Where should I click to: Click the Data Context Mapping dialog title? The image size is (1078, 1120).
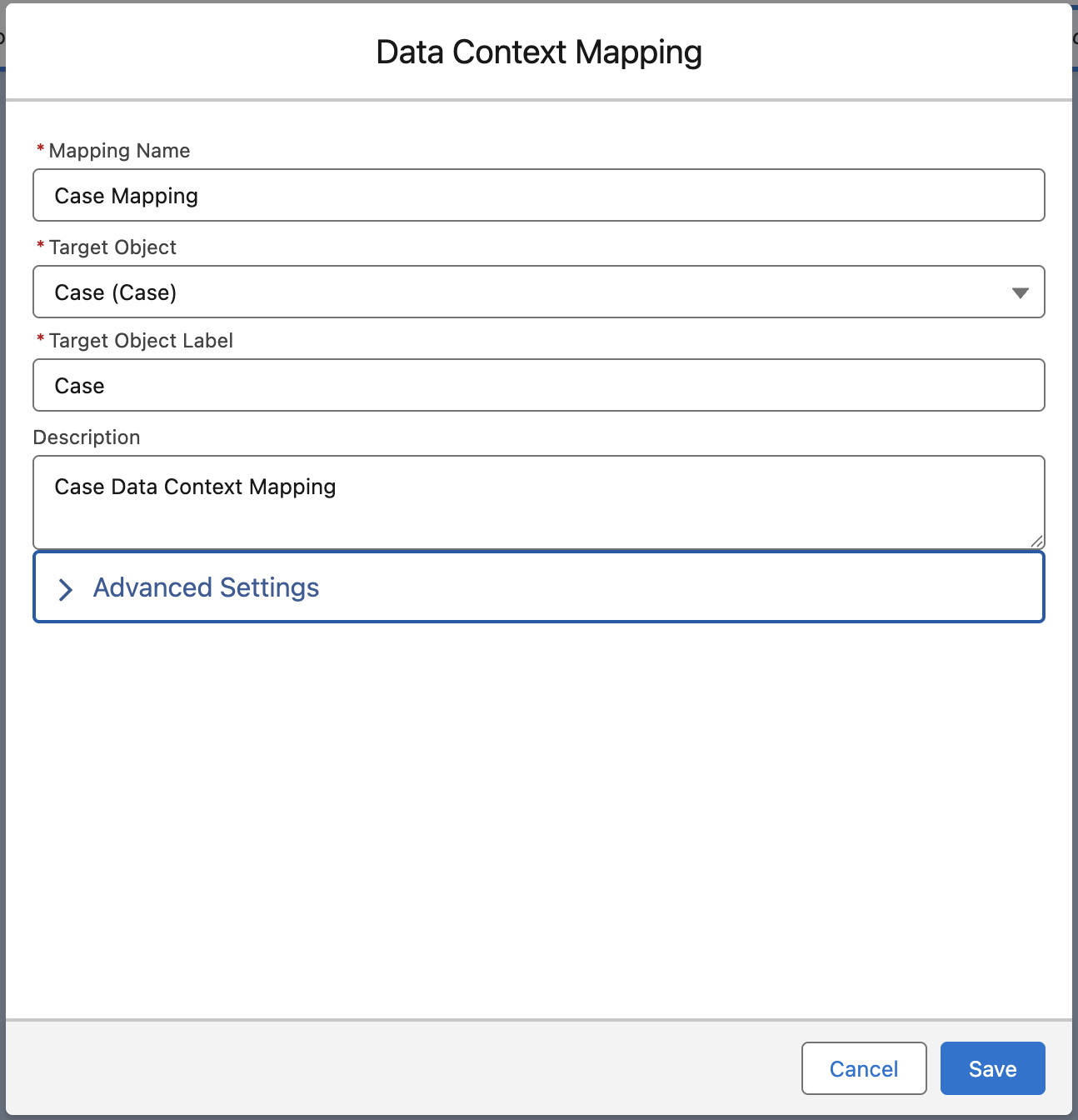coord(538,52)
